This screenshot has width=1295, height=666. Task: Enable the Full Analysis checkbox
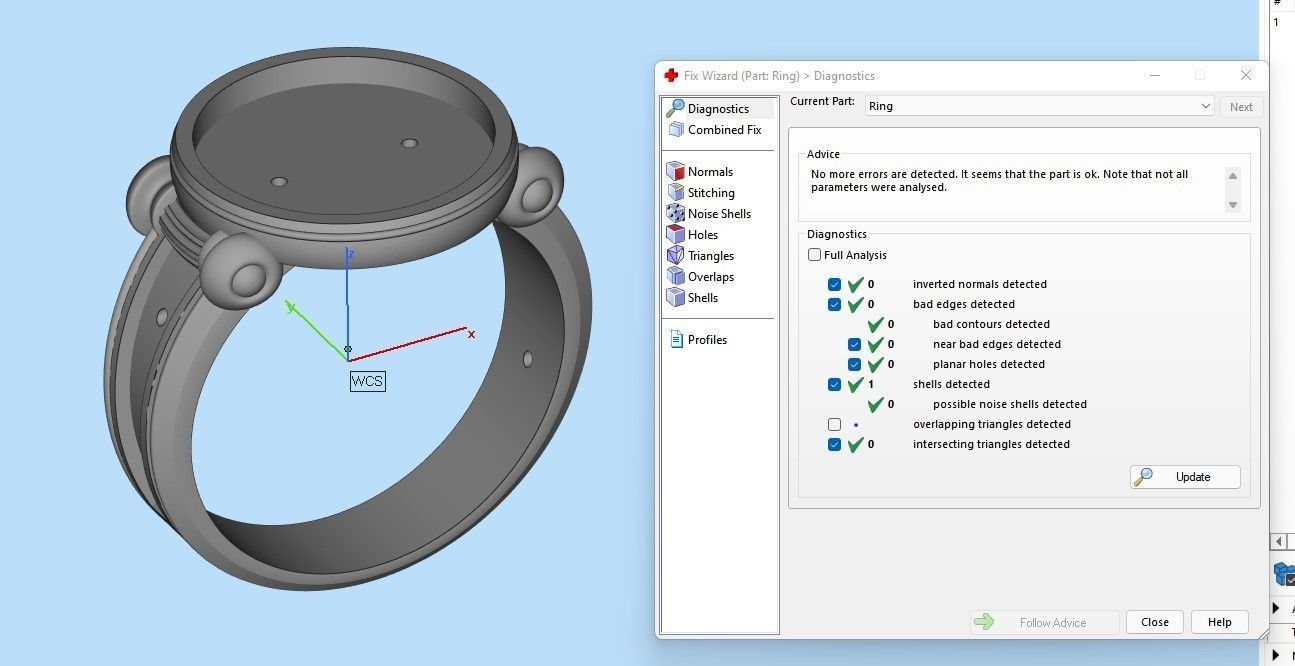815,255
